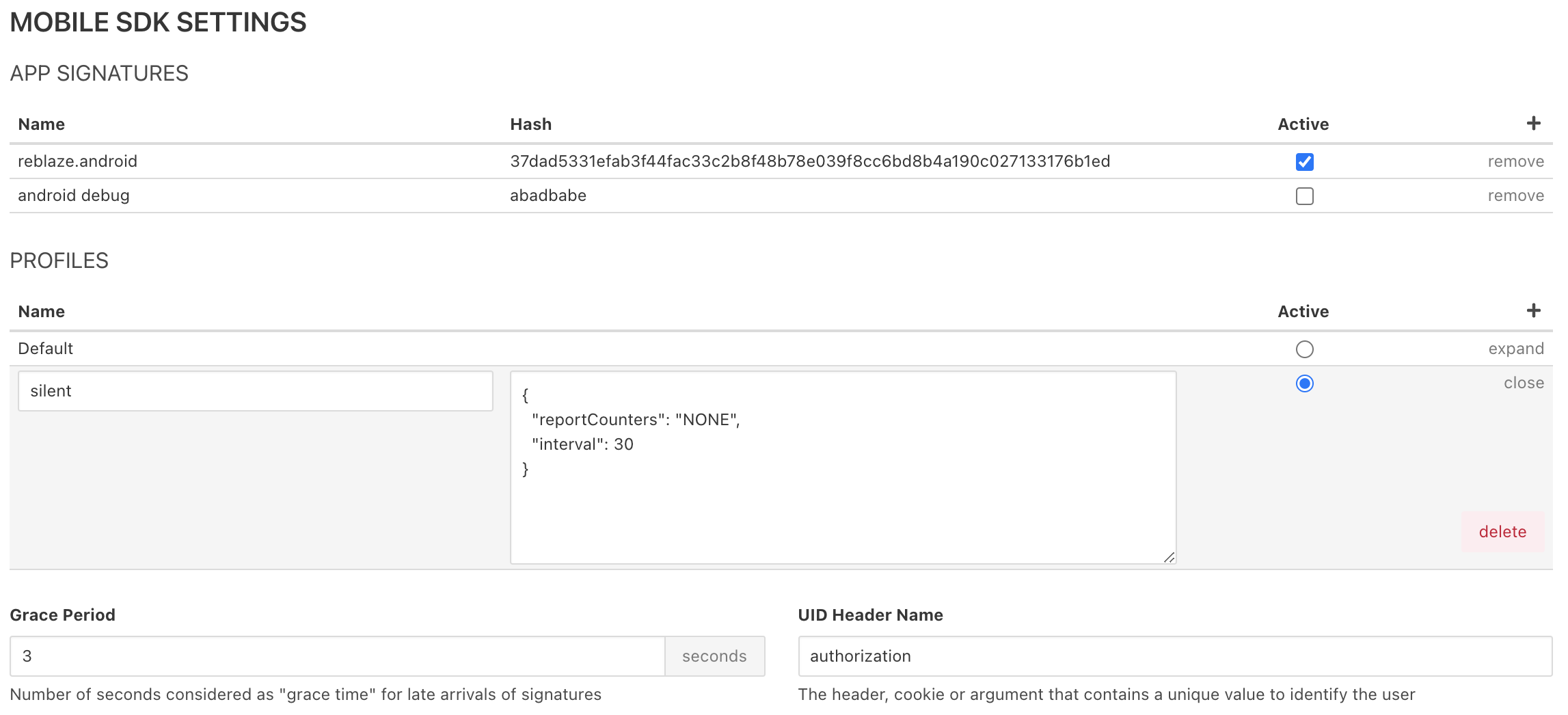Screen dimensions: 1568x715
Task: Click the Grace Period input field
Action: [337, 656]
